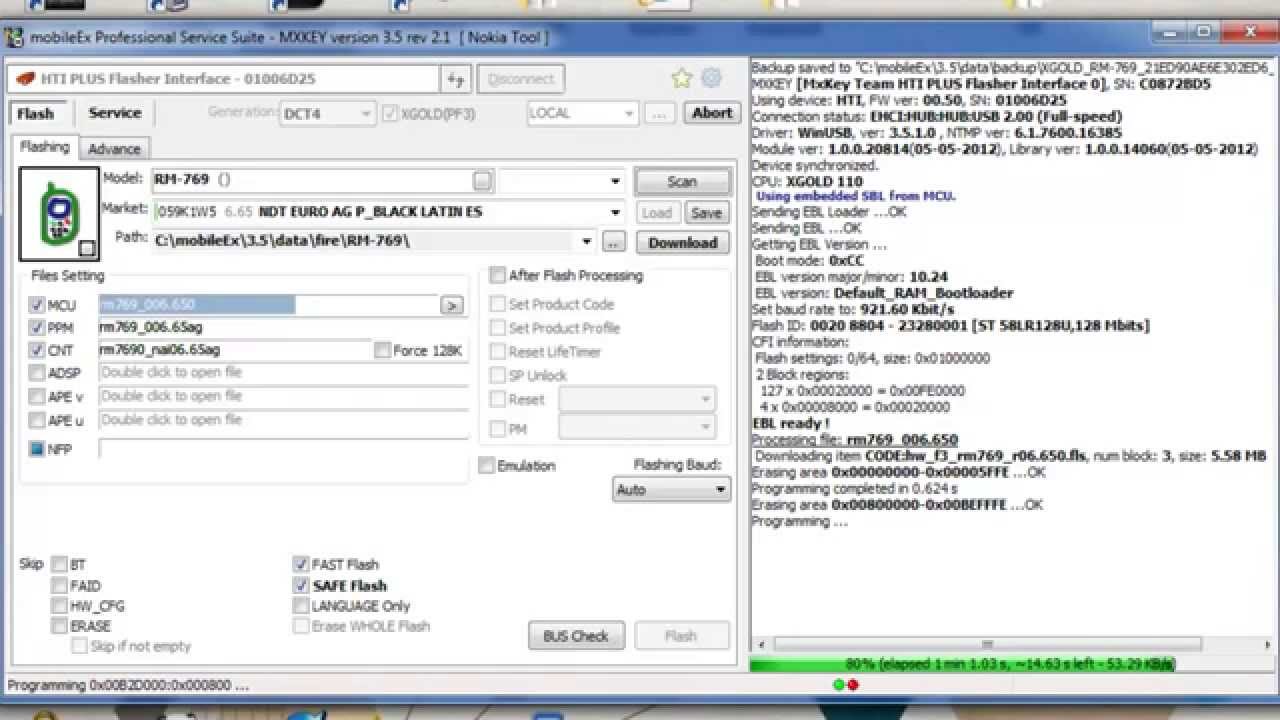Click the MCU file arrow button
Image resolution: width=1280 pixels, height=720 pixels.
452,305
